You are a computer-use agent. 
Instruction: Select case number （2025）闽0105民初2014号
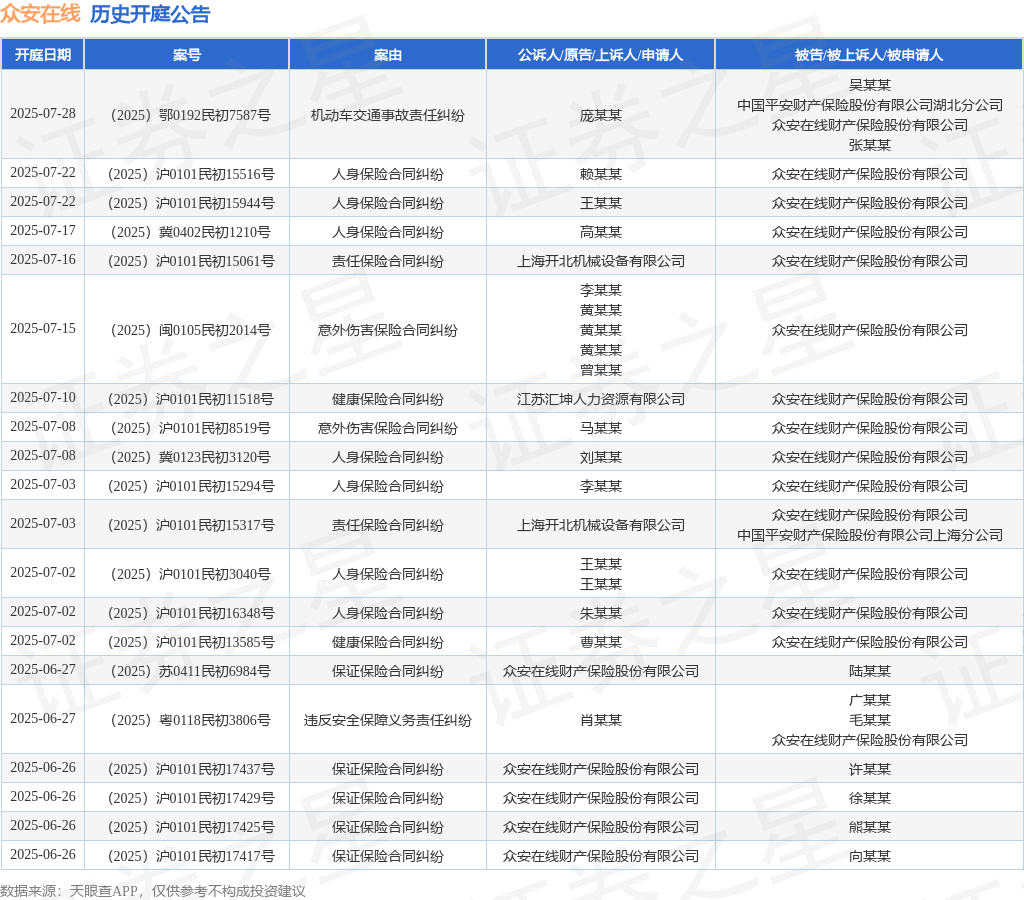[187, 330]
